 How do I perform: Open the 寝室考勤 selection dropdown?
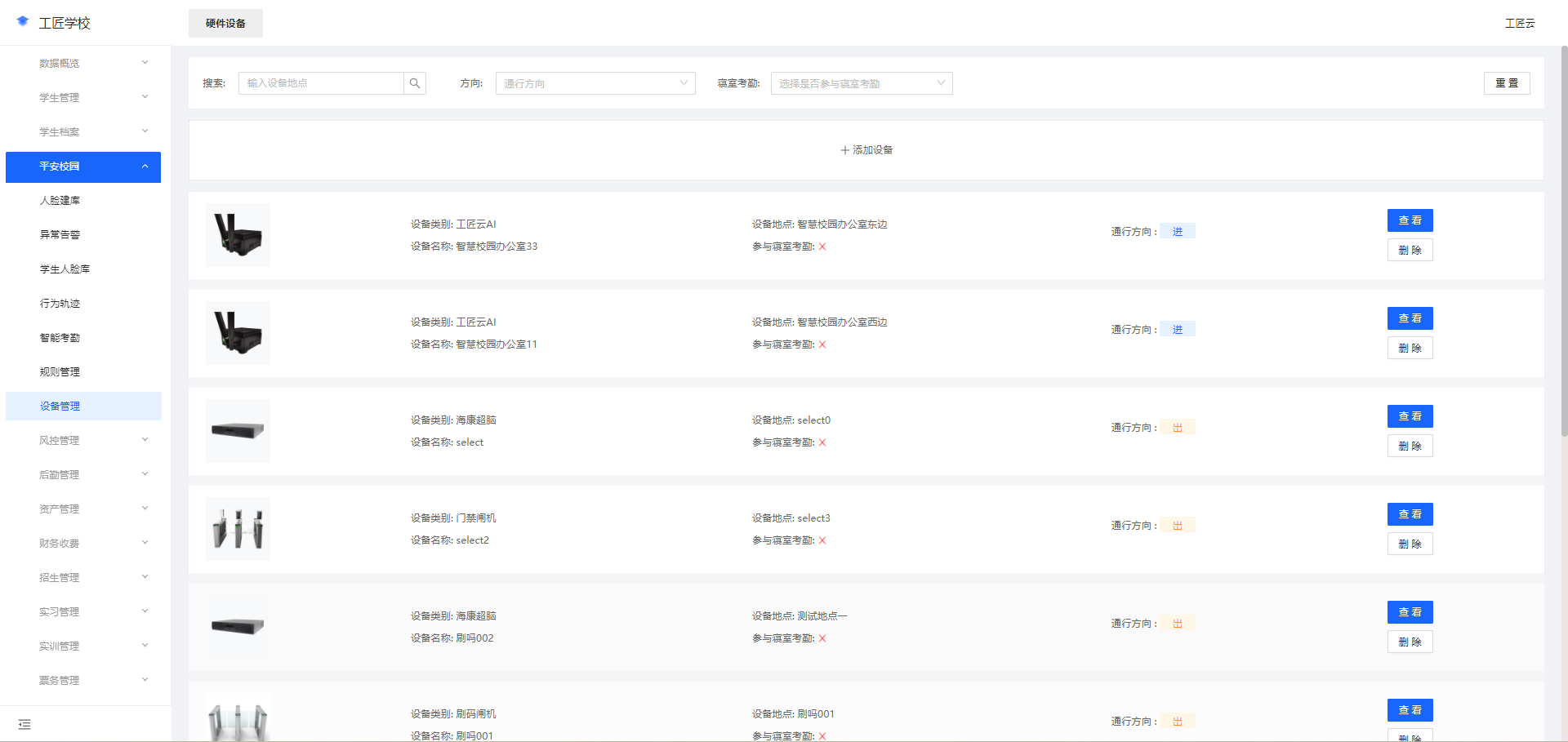tap(861, 82)
